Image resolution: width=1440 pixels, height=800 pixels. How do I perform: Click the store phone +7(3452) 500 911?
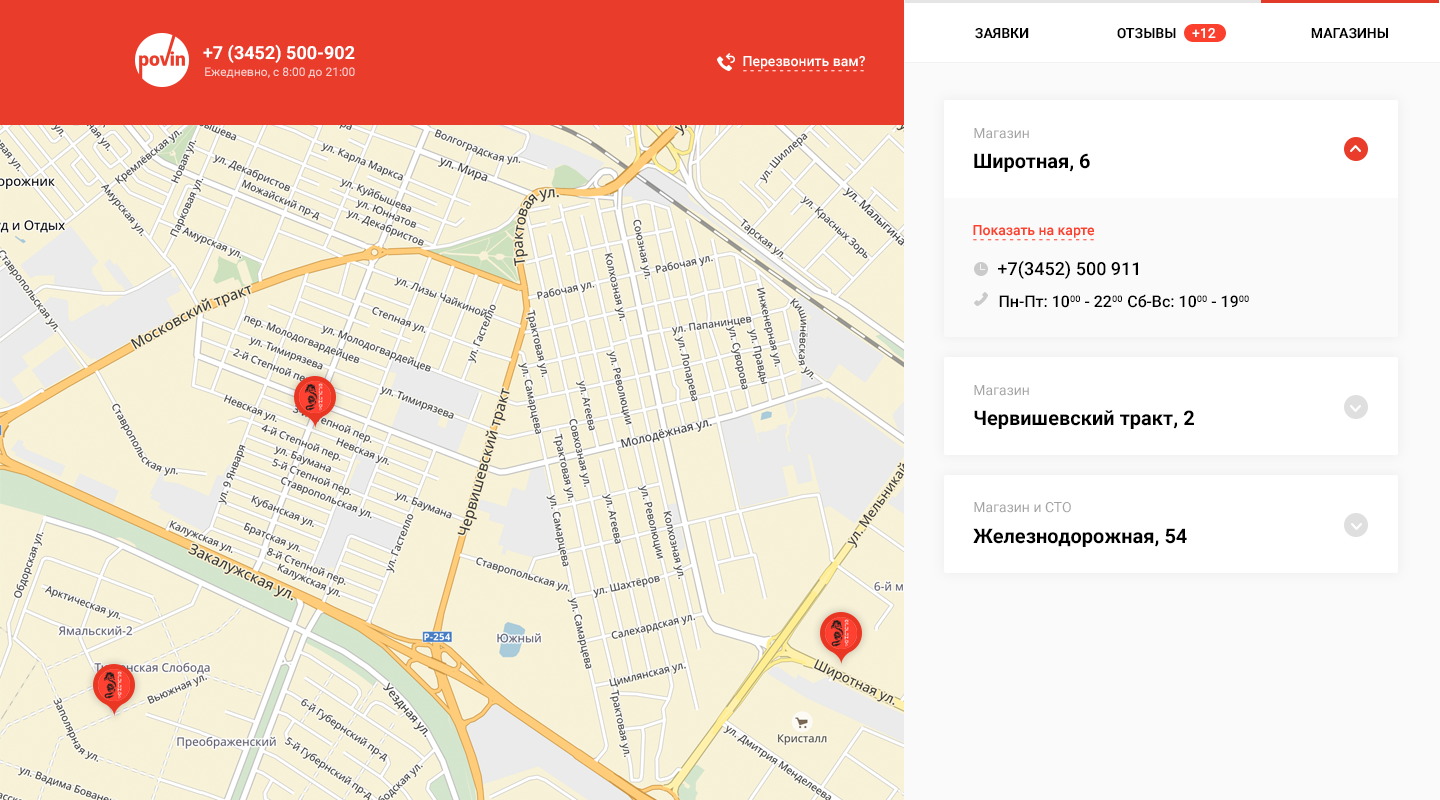click(x=1069, y=269)
